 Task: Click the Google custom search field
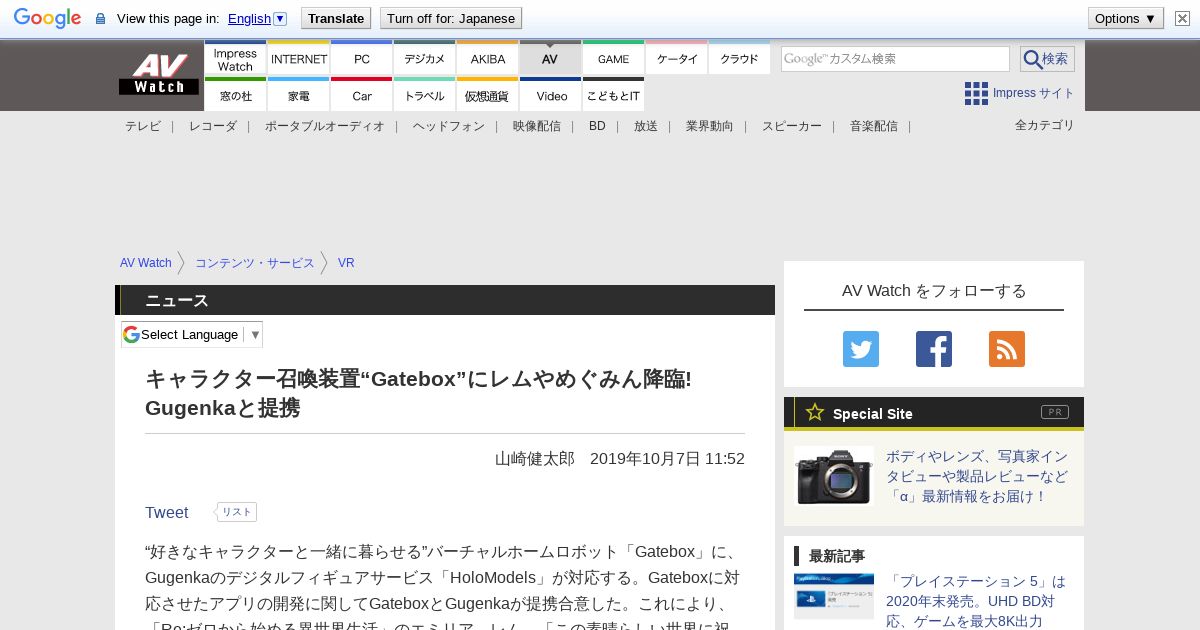(895, 59)
